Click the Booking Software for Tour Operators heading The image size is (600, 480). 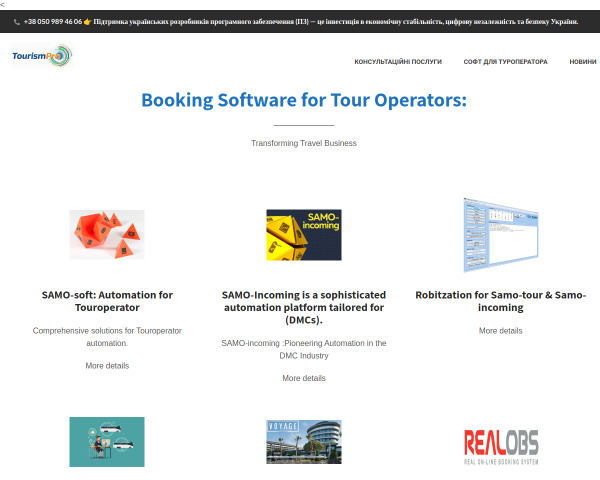pyautogui.click(x=304, y=100)
